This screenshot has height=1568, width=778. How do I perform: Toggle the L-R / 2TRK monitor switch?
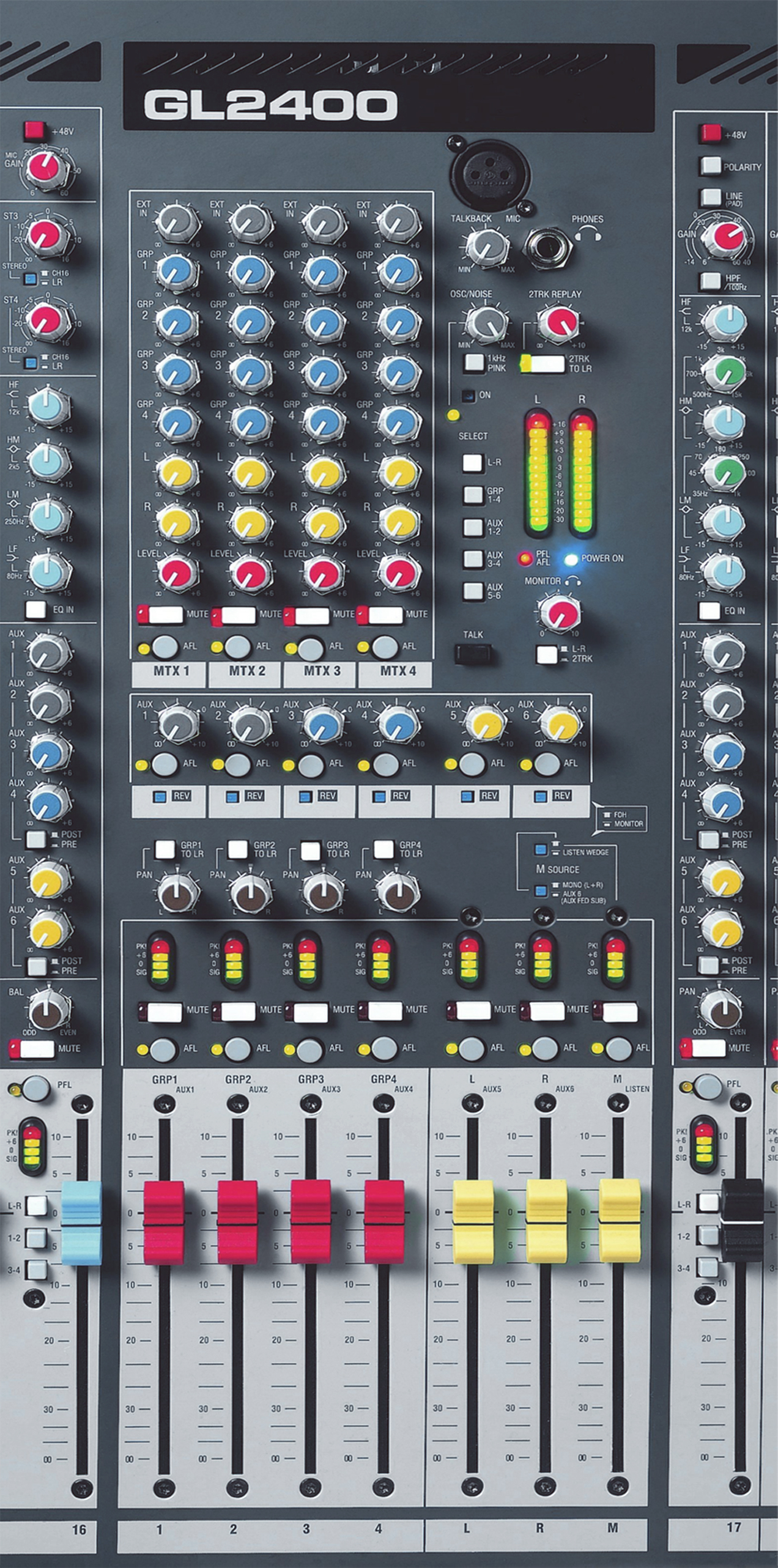pyautogui.click(x=547, y=655)
